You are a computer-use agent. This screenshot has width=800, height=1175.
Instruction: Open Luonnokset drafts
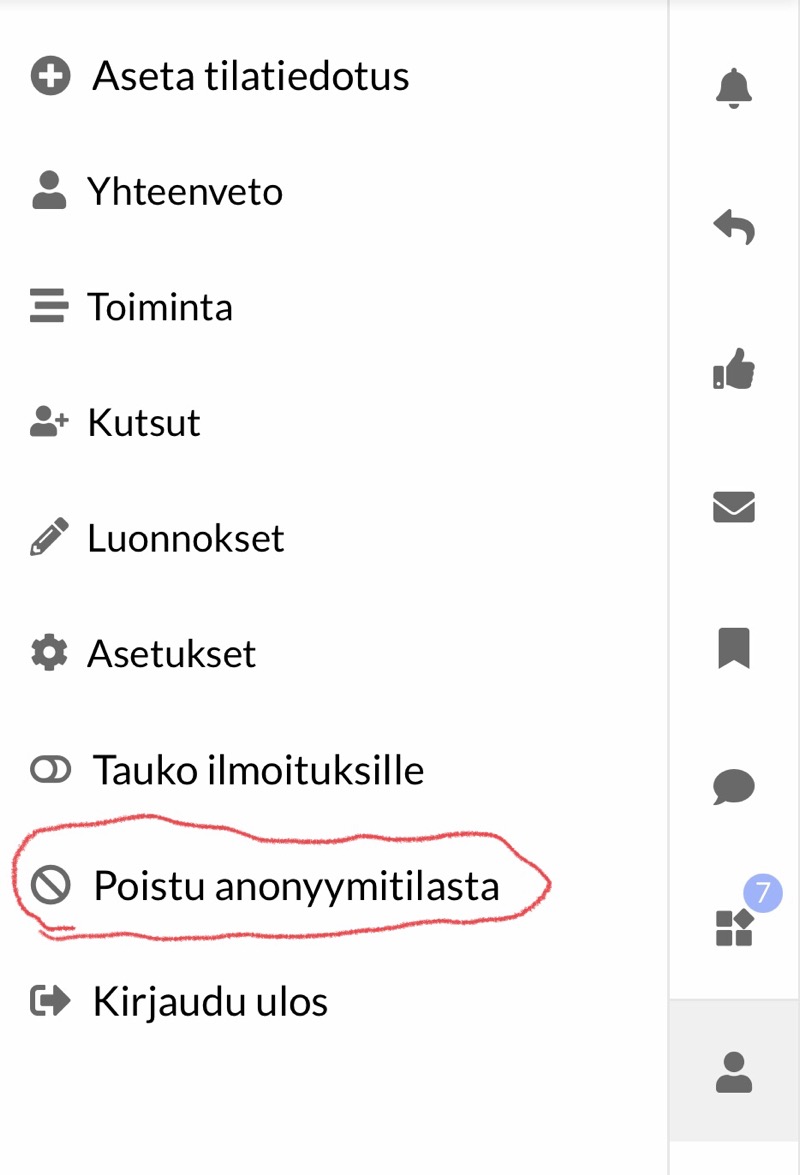coord(186,538)
